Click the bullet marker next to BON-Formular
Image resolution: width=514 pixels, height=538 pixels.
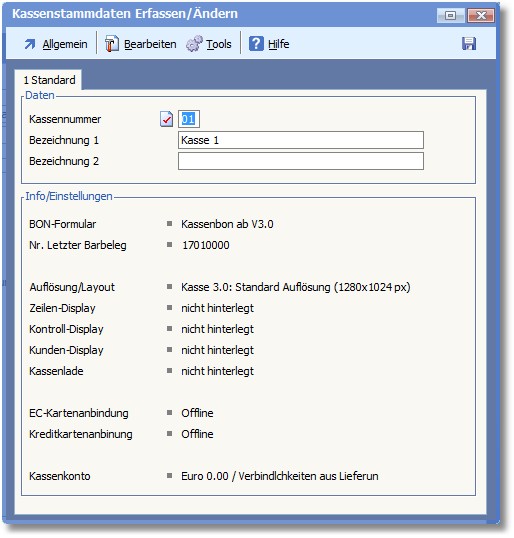169,224
